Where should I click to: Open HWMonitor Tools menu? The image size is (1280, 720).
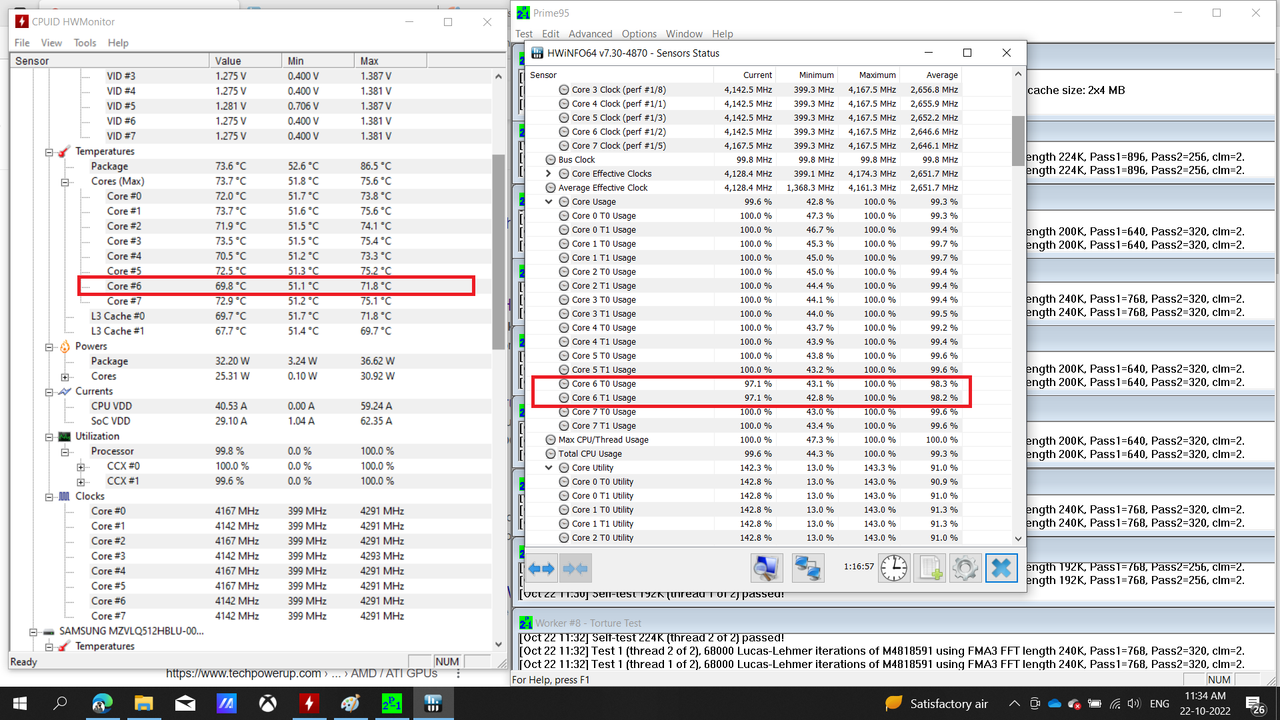[85, 43]
